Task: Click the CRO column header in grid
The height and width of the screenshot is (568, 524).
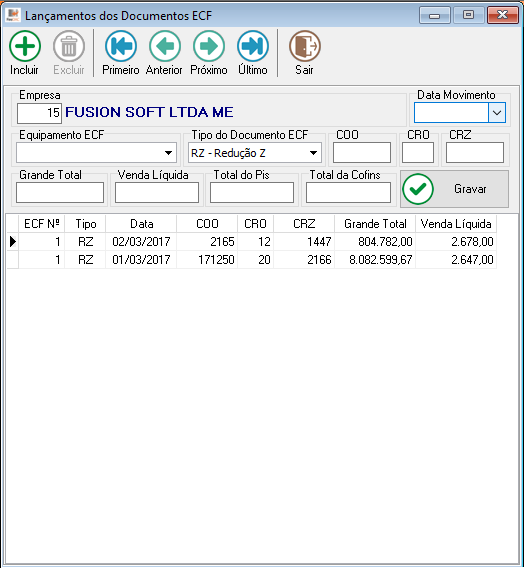Action: (256, 224)
